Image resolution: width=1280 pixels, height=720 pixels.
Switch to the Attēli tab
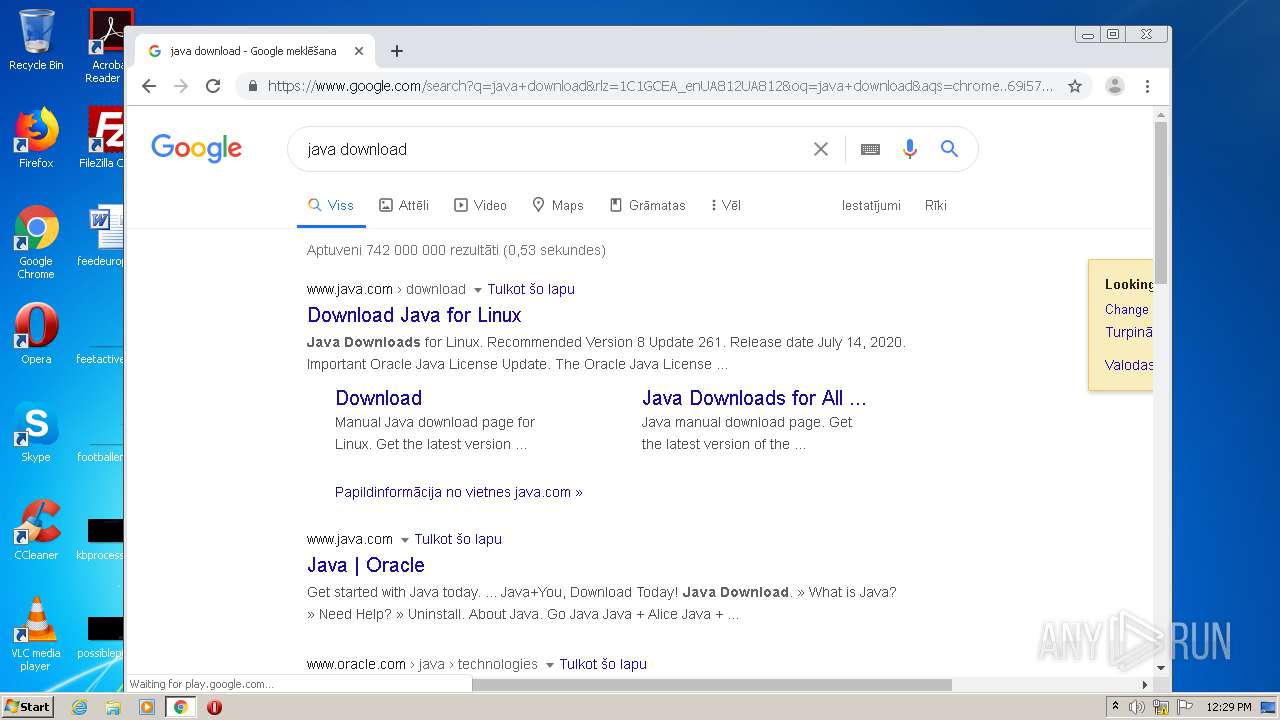point(404,205)
